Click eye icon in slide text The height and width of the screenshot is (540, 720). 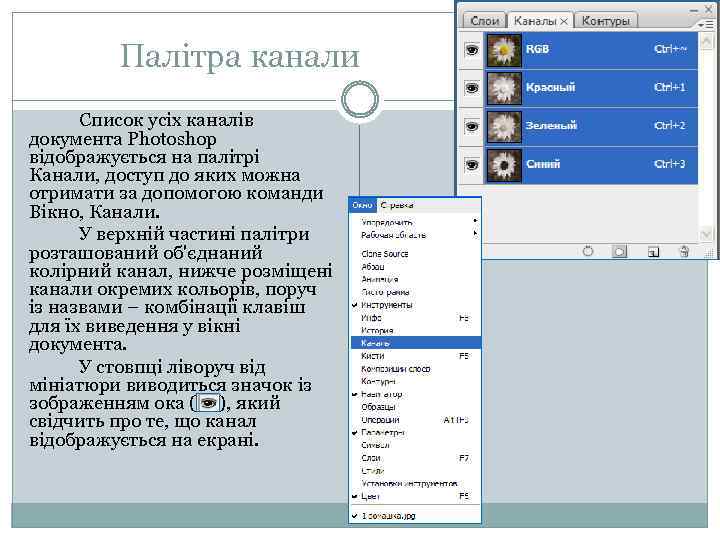coord(208,404)
